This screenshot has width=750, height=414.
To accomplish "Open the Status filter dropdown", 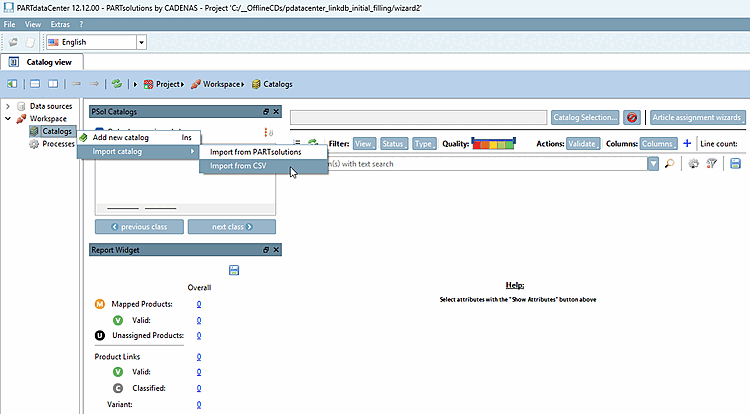I will pos(394,144).
